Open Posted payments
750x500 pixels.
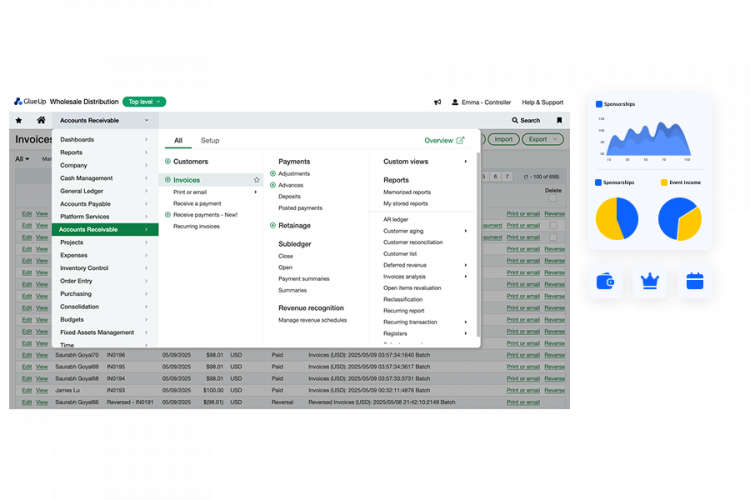pyautogui.click(x=300, y=208)
